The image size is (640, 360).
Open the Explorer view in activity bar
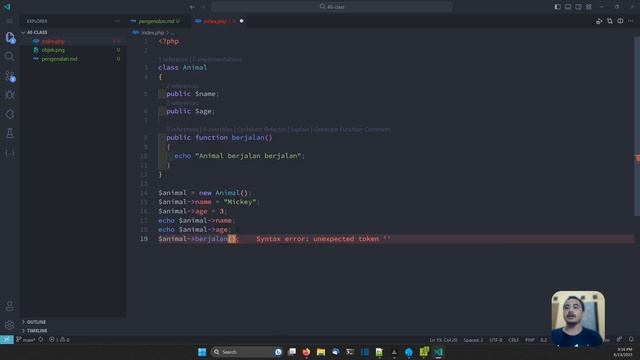10,38
